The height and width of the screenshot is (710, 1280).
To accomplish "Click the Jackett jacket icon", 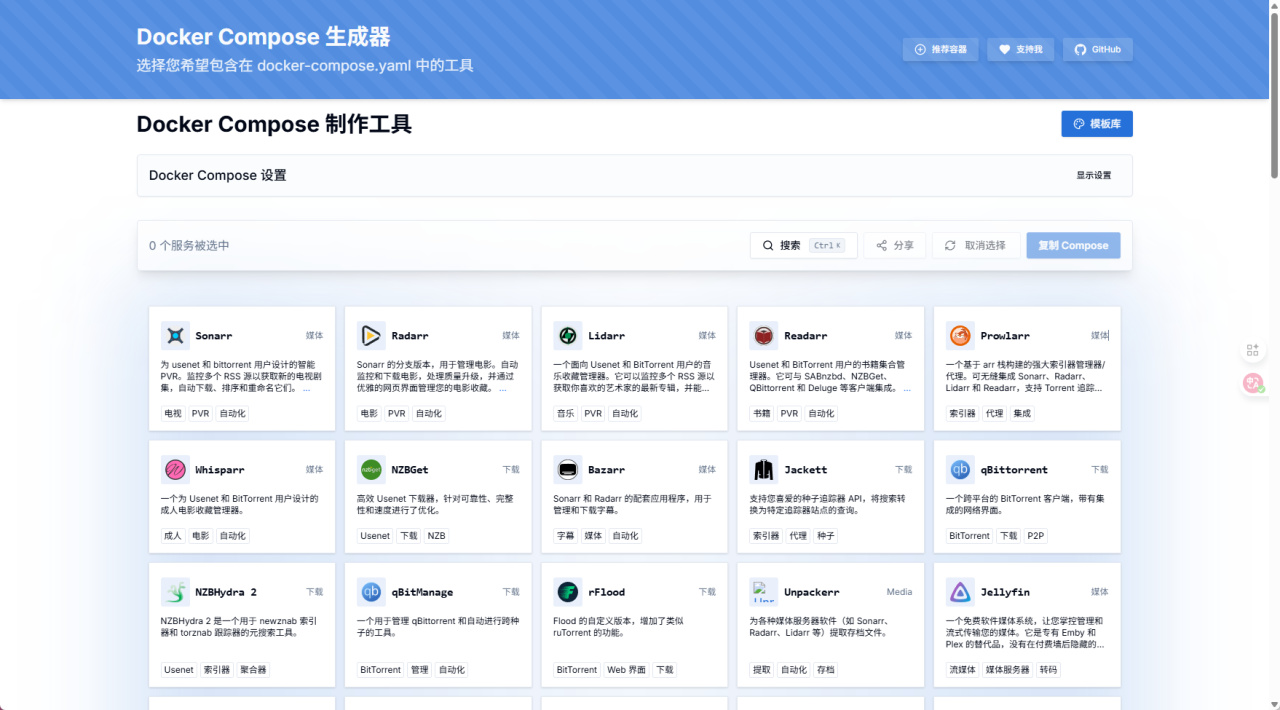I will point(764,469).
